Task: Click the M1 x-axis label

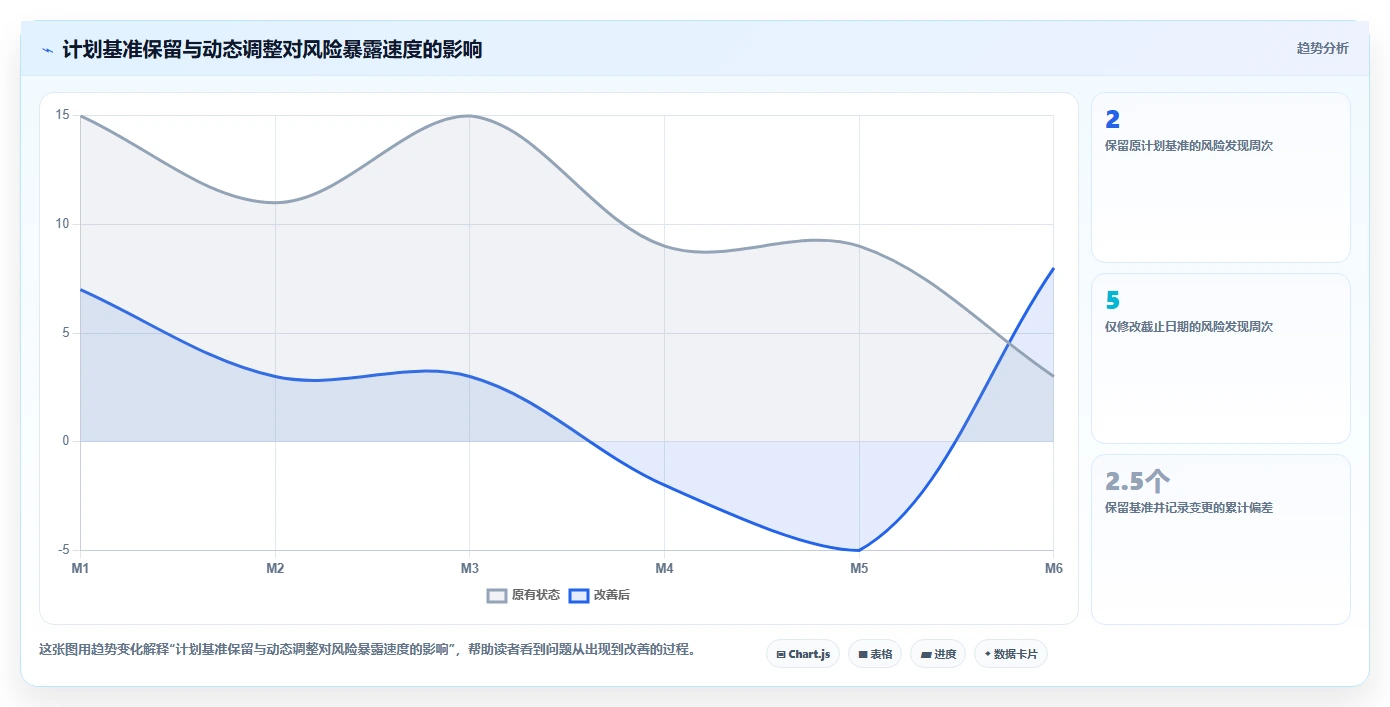Action: [80, 568]
